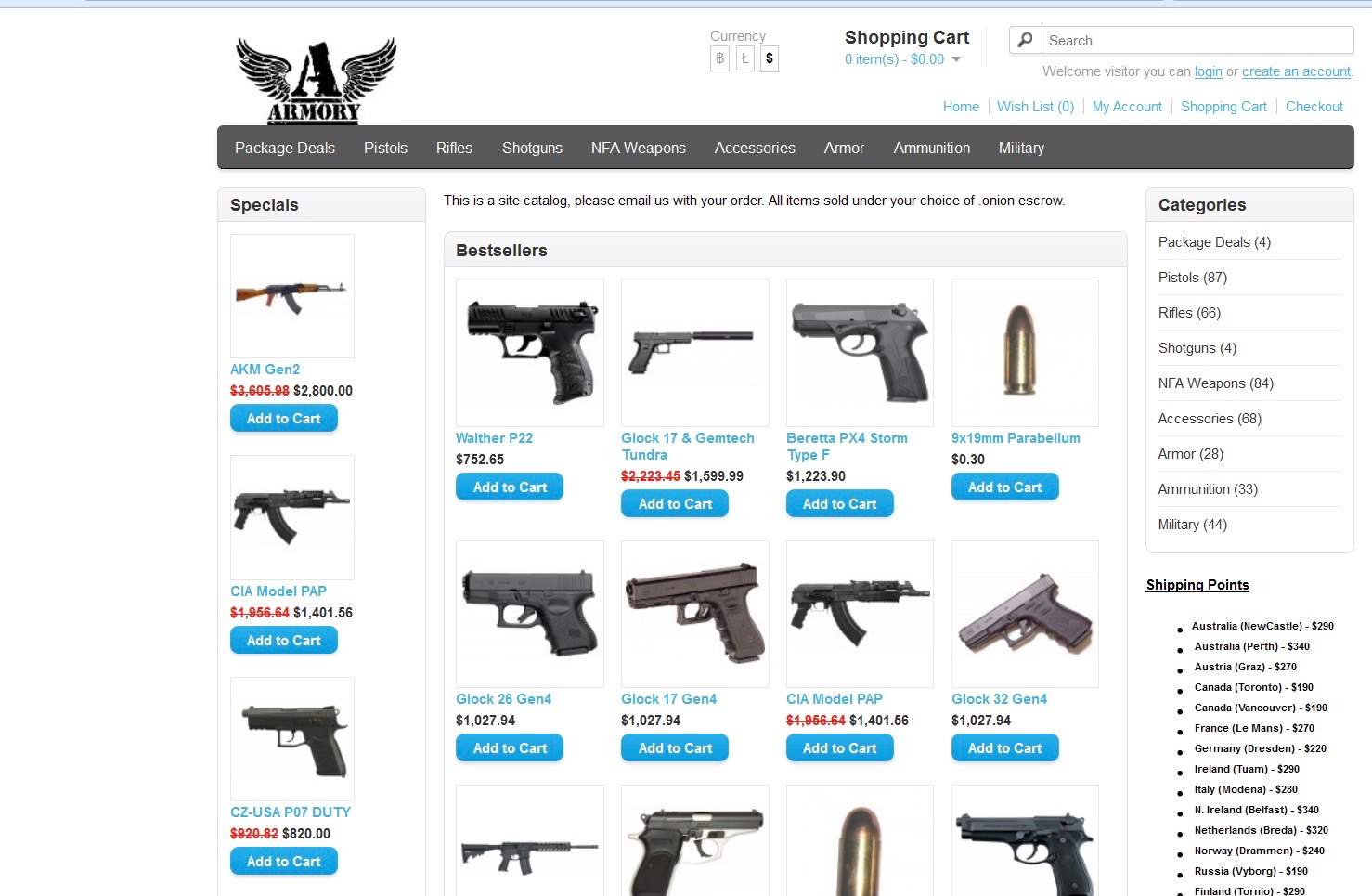
Task: Switch currency to Litecoin symbol
Action: pos(744,58)
